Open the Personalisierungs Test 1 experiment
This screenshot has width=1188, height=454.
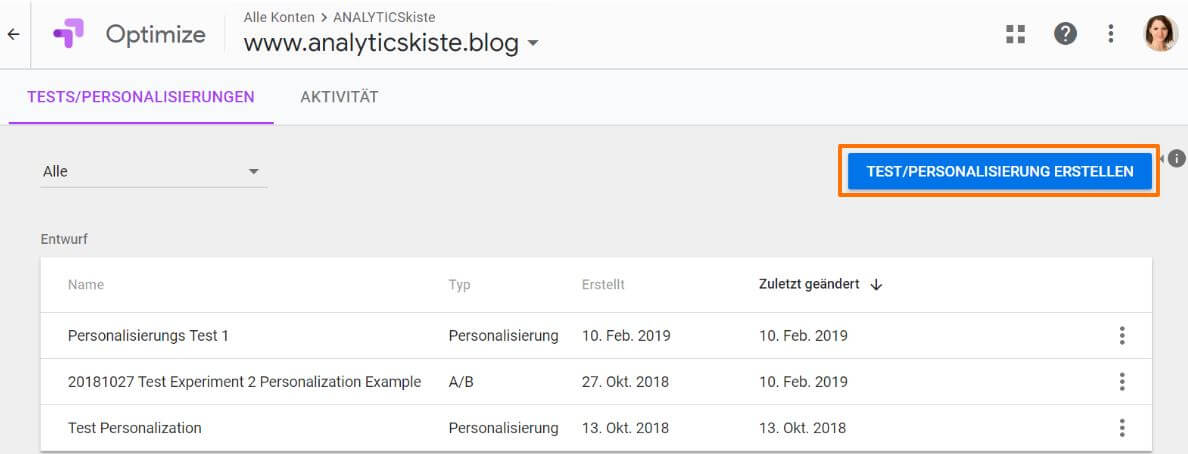[x=148, y=336]
